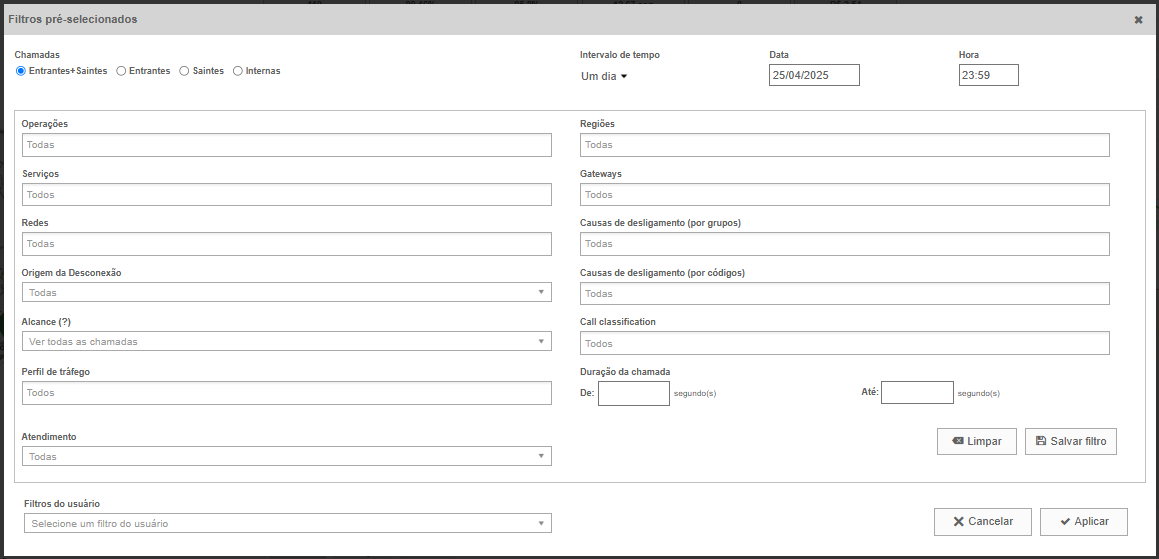
Task: Expand the Atendimento dropdown
Action: (x=286, y=456)
